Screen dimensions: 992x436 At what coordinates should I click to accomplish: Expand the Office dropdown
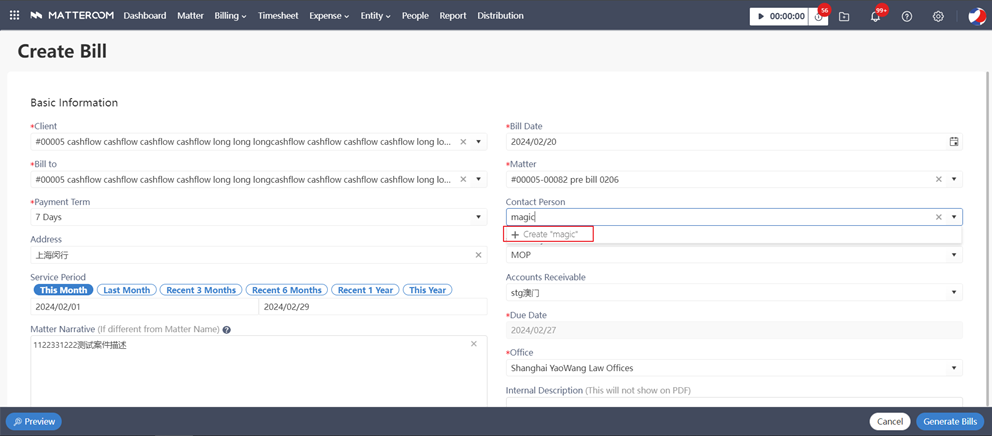coord(953,368)
